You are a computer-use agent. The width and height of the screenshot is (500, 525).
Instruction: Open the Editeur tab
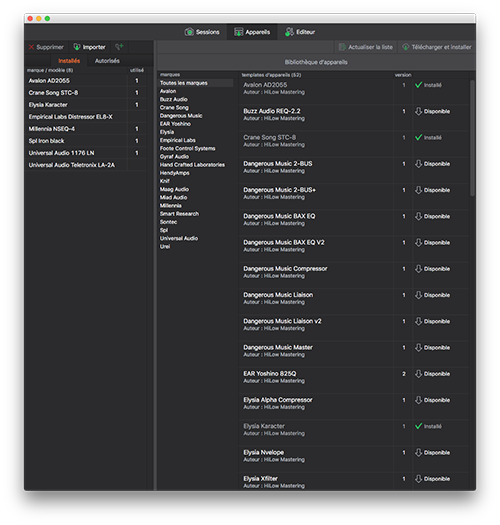click(300, 32)
